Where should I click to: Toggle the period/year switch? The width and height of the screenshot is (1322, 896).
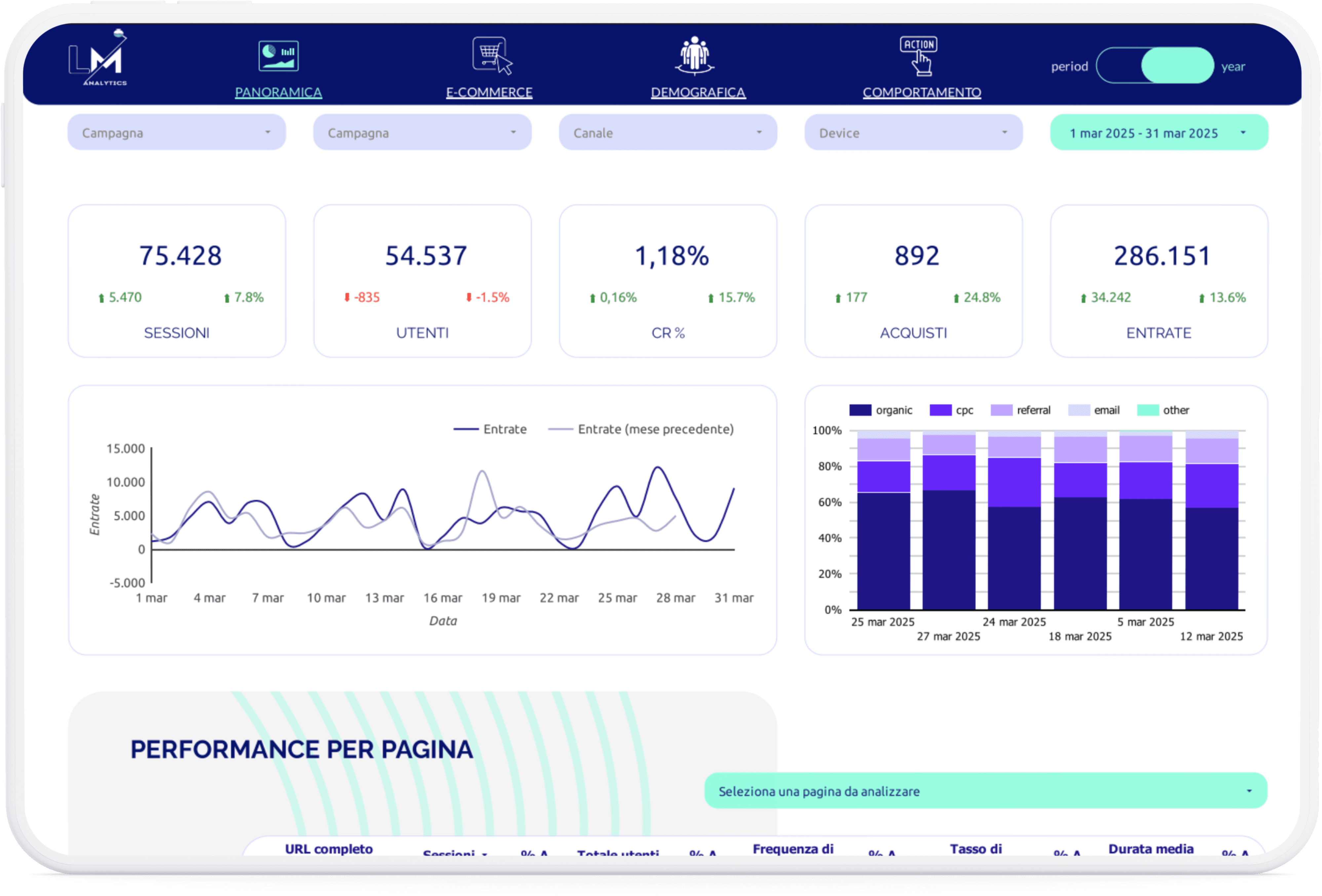coord(1155,65)
